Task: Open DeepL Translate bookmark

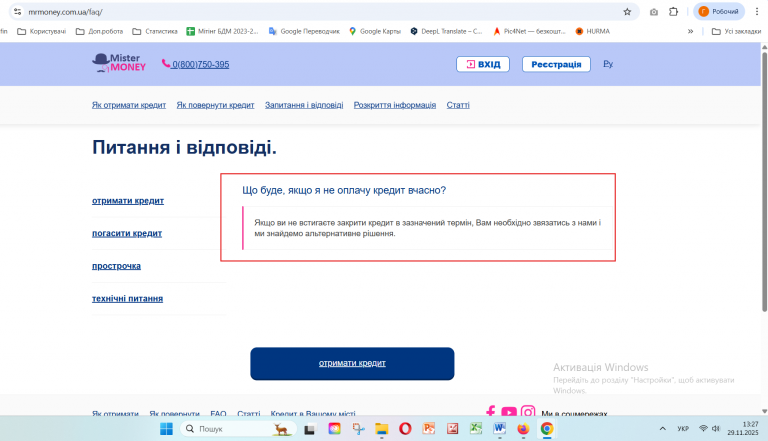Action: coord(446,31)
